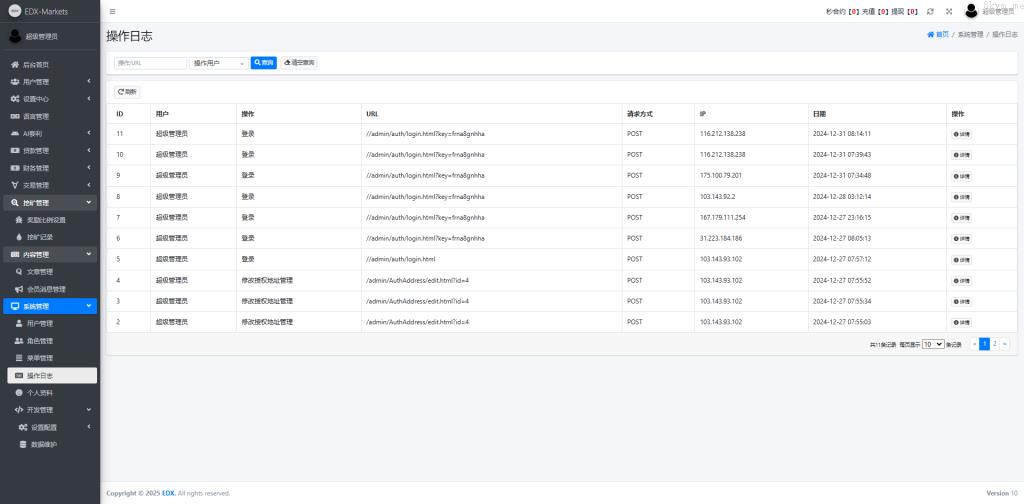The width and height of the screenshot is (1024, 504).
Task: Collapse the 系统管理 sidebar section
Action: click(50, 306)
